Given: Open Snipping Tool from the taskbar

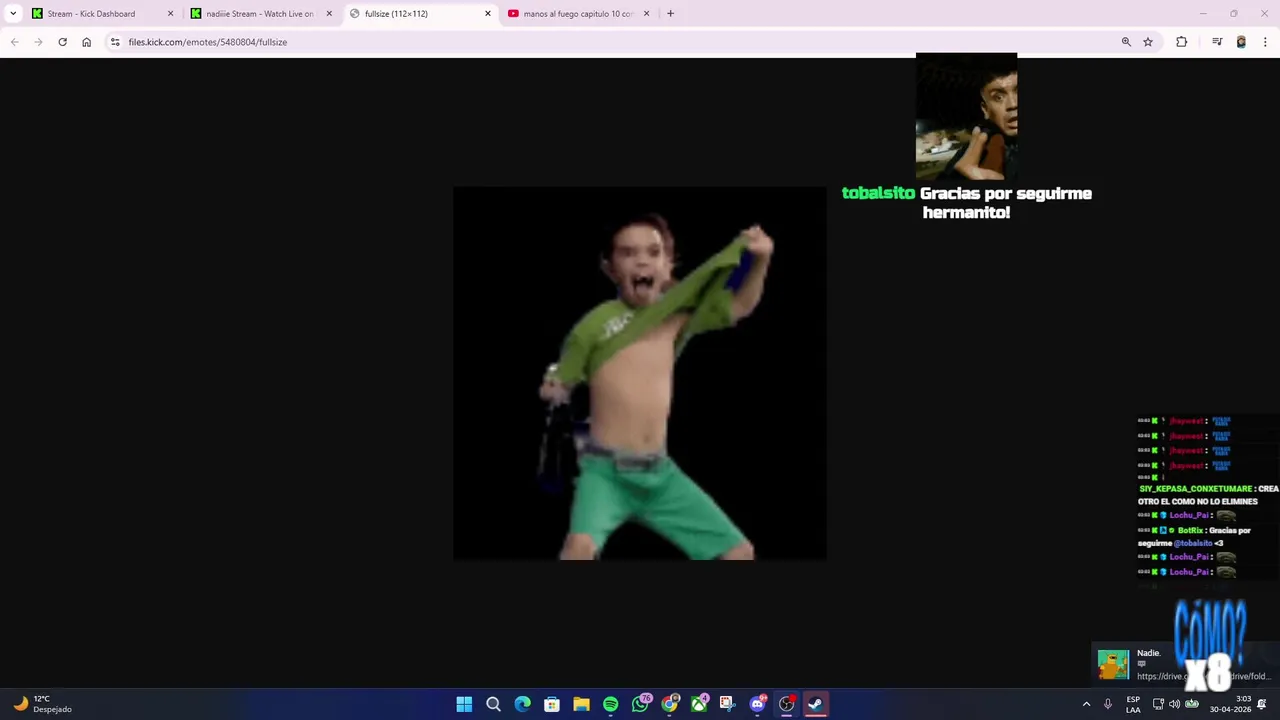Looking at the screenshot, I should pyautogui.click(x=727, y=704).
